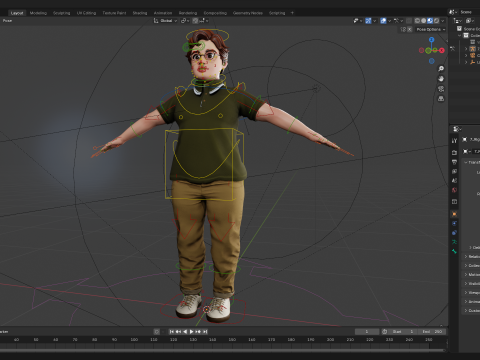Screen dimensions: 480x360
Task: Toggle X-axis mirror pose option
Action: coord(410,29)
